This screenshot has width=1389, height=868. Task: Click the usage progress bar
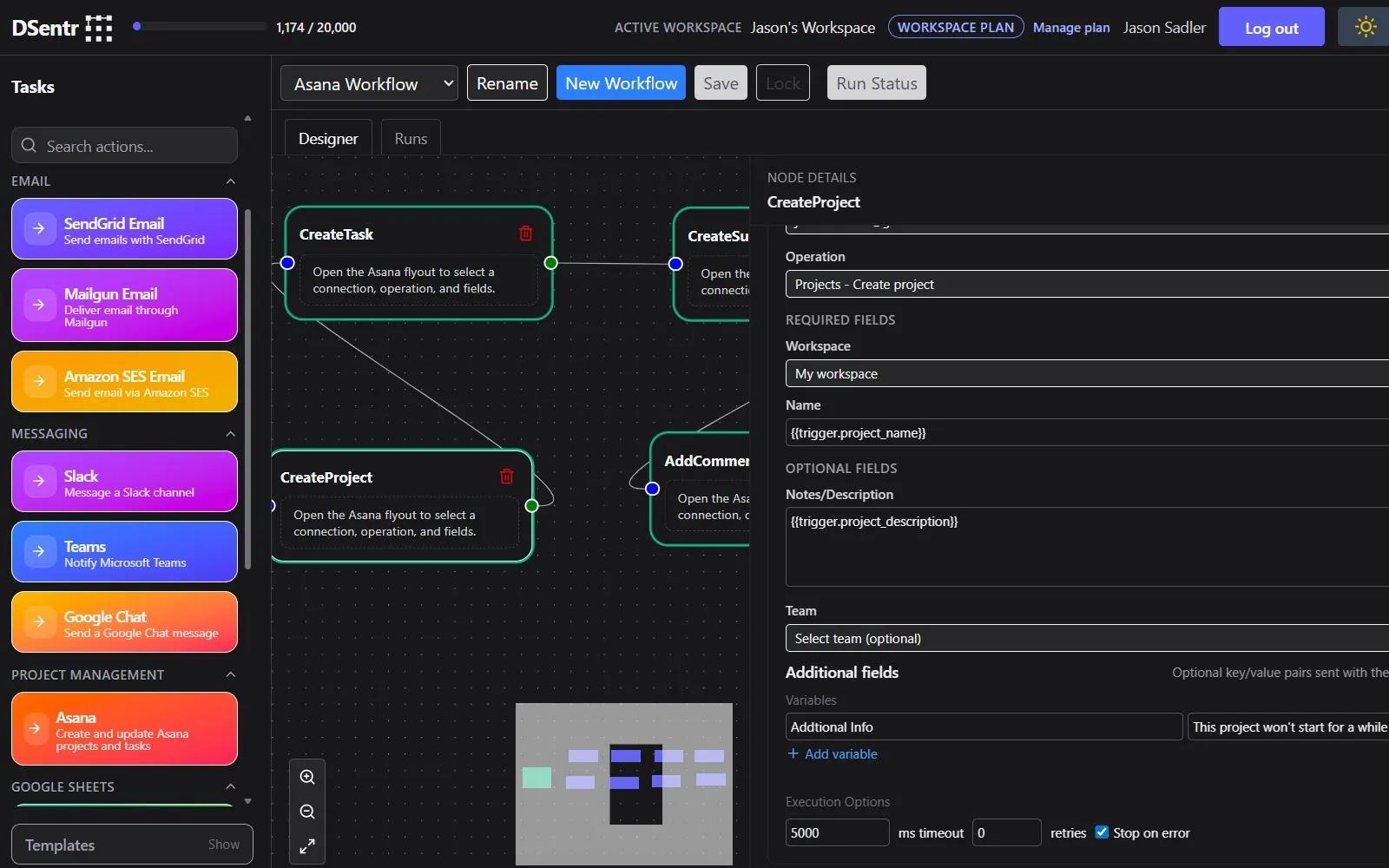[x=200, y=27]
